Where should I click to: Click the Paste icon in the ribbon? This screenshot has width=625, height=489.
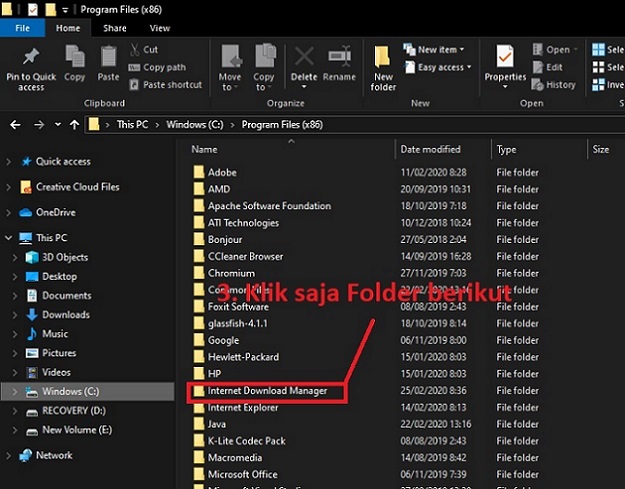coord(108,58)
